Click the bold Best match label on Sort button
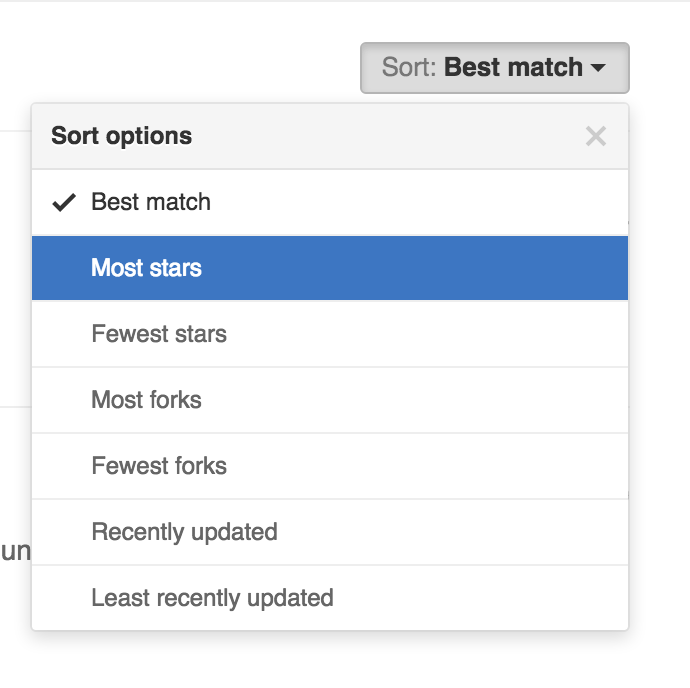The height and width of the screenshot is (688, 690). coord(513,67)
